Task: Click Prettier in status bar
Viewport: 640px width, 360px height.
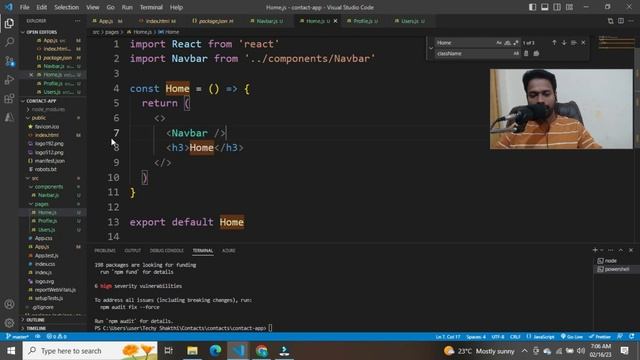Action: (600, 337)
